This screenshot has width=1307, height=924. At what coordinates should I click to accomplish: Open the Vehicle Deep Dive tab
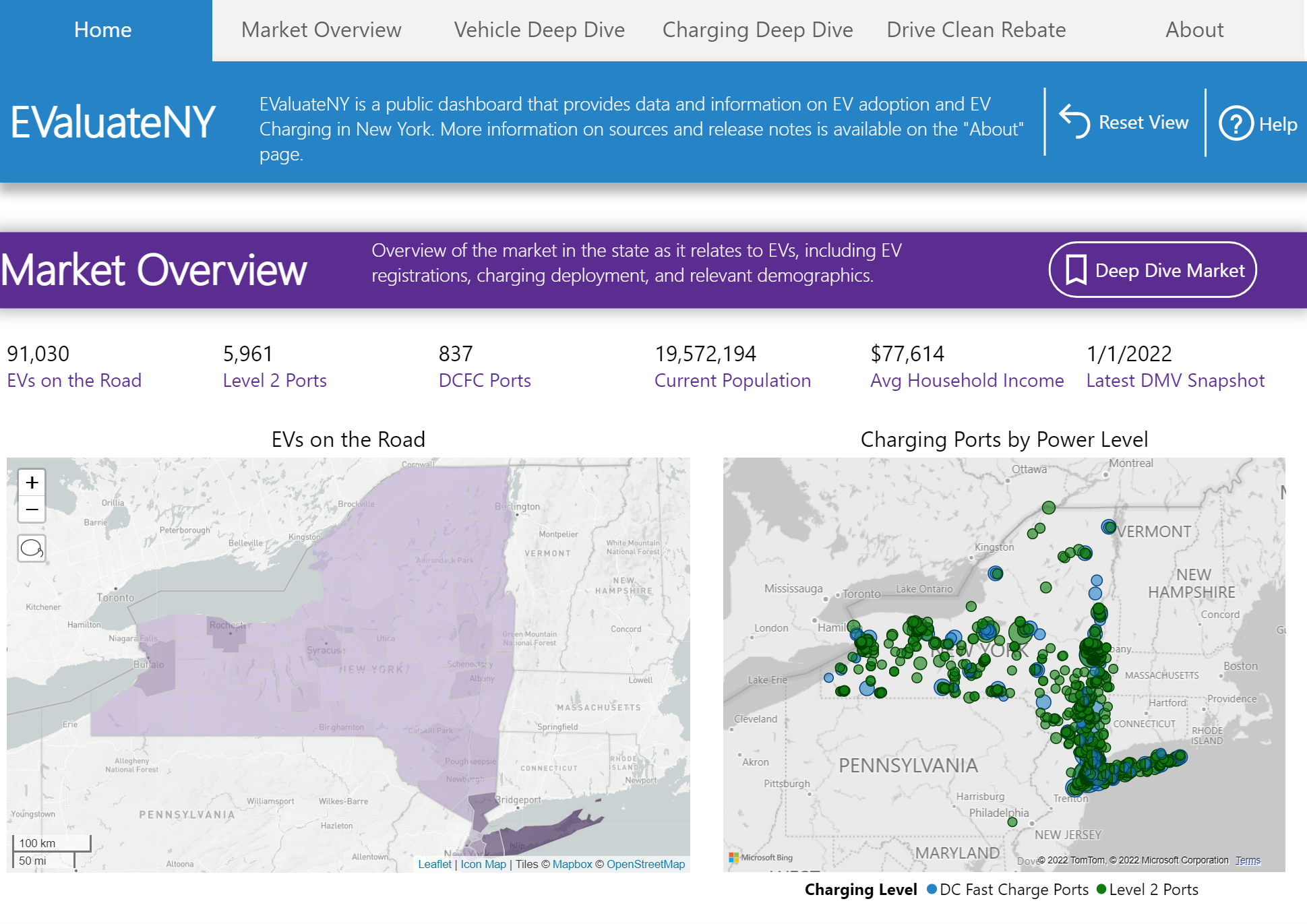[539, 30]
